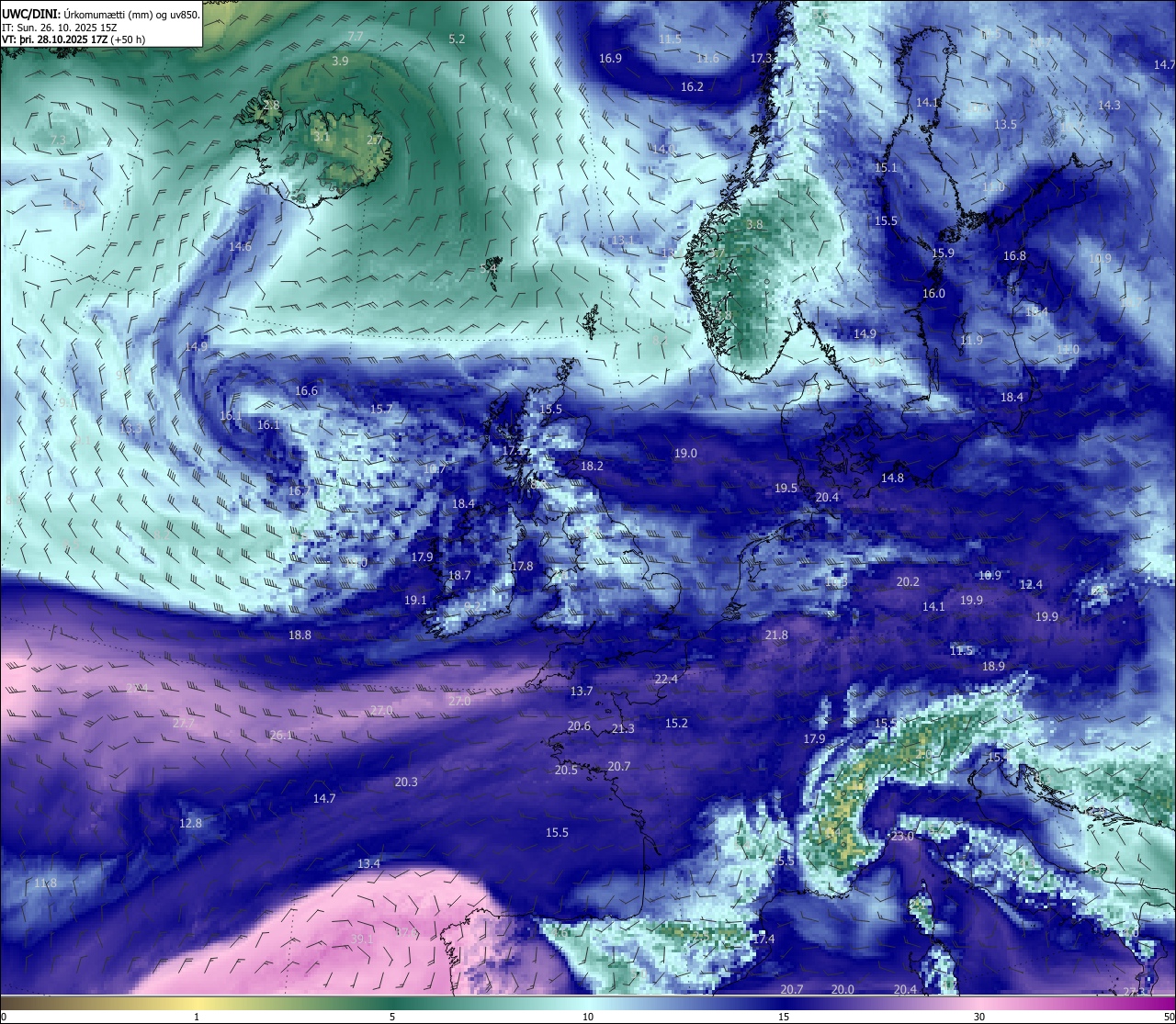Click the 'VT: þri. 28.10.2025 17Z (+50 h)' line
Viewport: 1176px width, 1024px height.
click(x=73, y=39)
